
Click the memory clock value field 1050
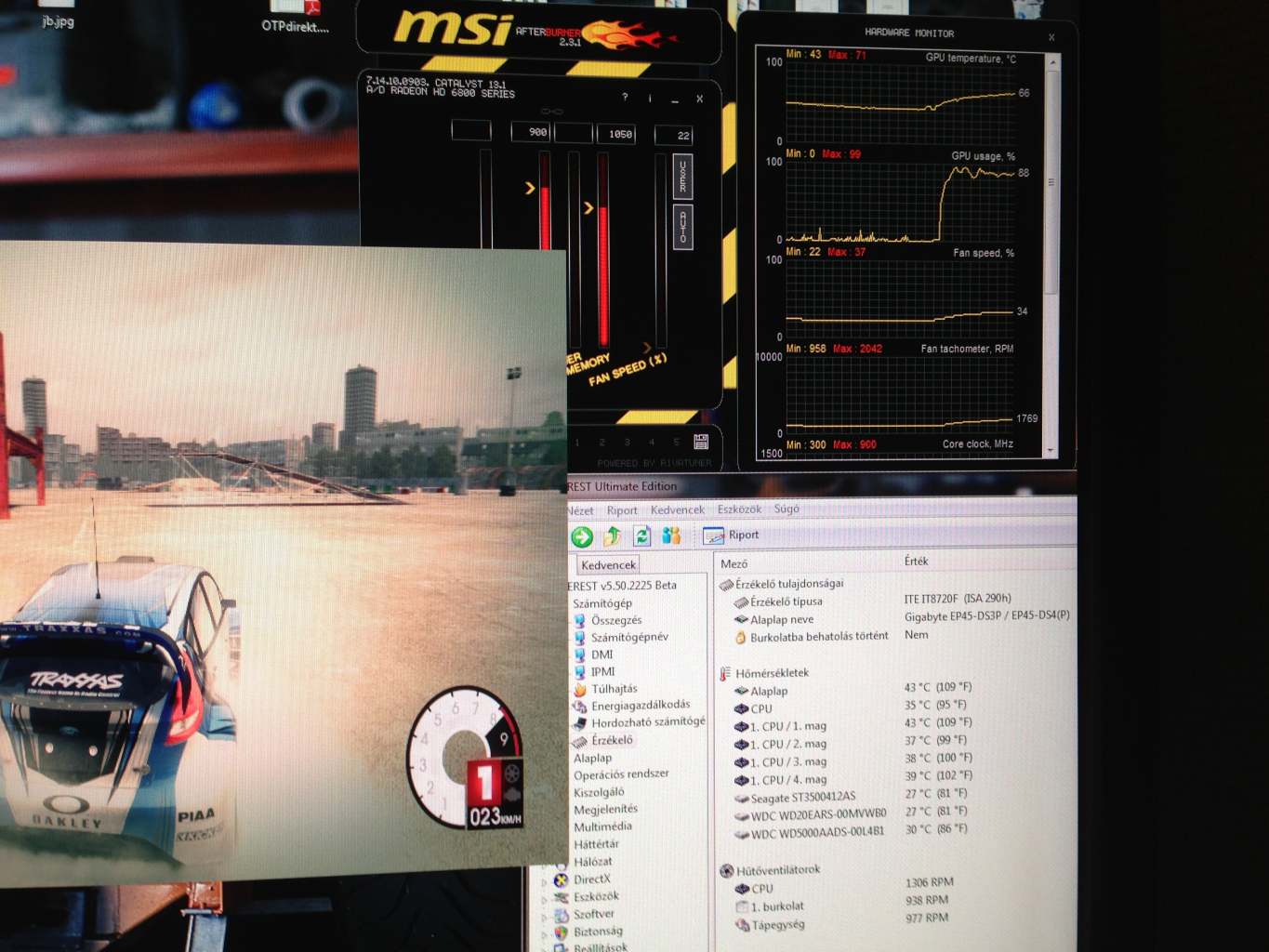(615, 134)
